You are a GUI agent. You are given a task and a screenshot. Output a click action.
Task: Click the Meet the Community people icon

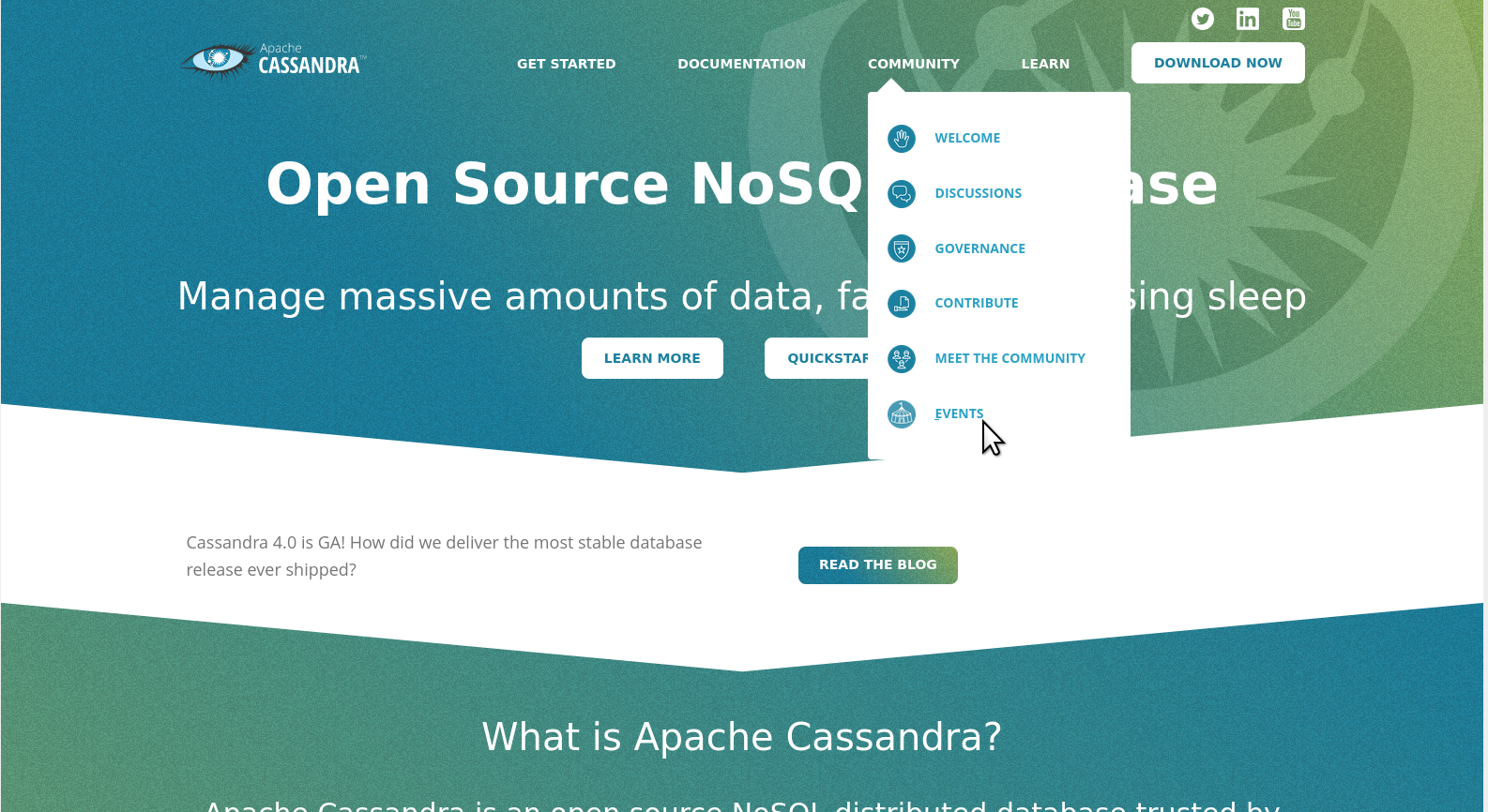(x=902, y=358)
